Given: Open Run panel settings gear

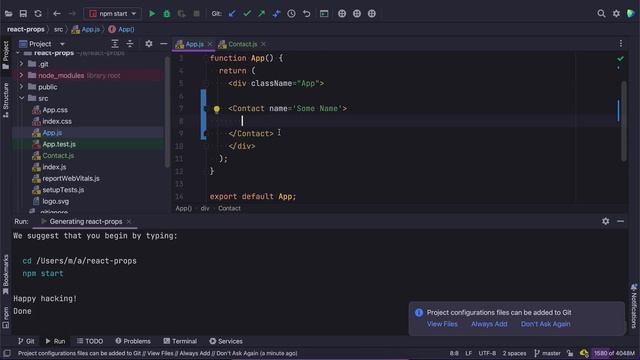Looking at the screenshot, I should (x=606, y=221).
